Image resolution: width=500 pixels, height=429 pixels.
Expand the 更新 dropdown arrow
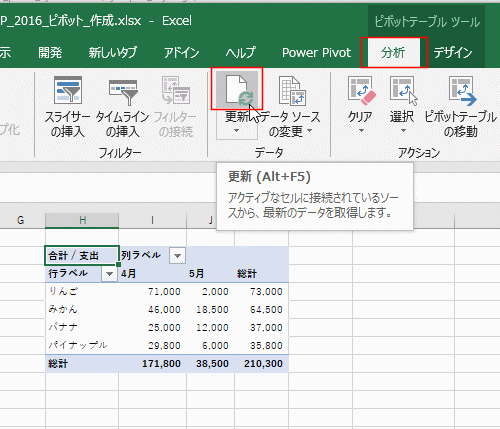coord(236,130)
